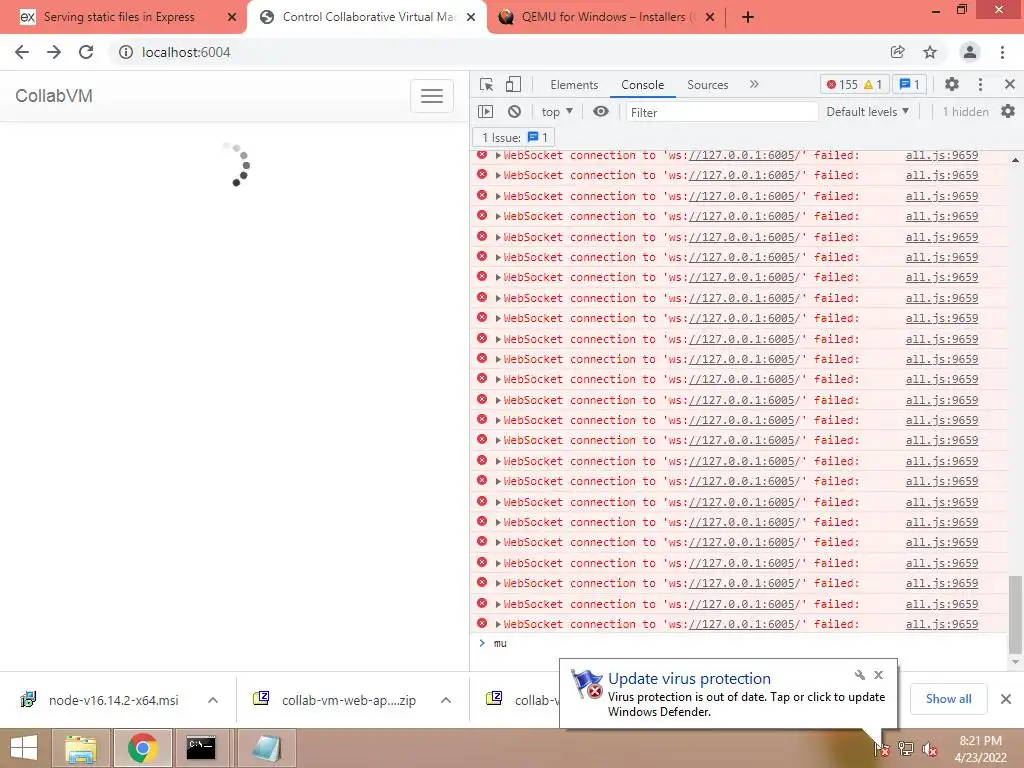The width and height of the screenshot is (1024, 768).
Task: Share this page icon in address bar
Action: 897,52
